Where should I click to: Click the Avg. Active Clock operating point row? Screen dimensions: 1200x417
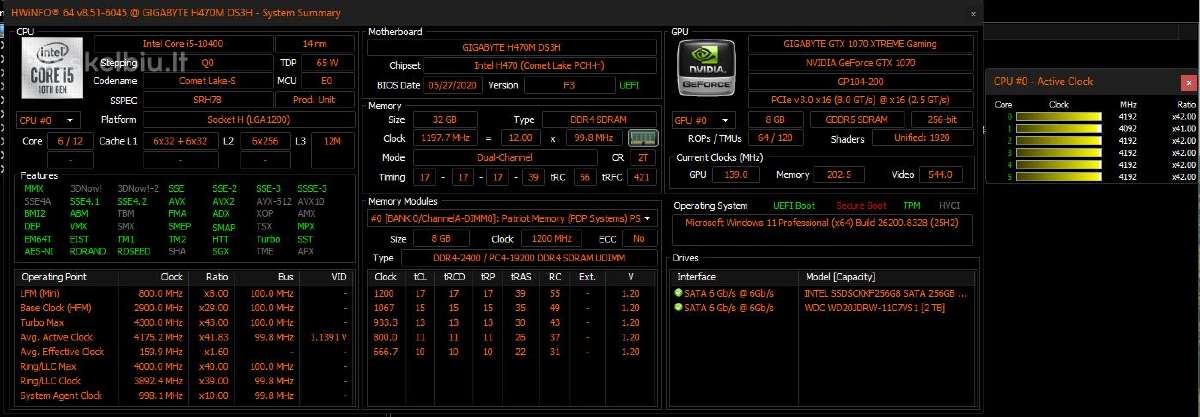click(x=186, y=337)
